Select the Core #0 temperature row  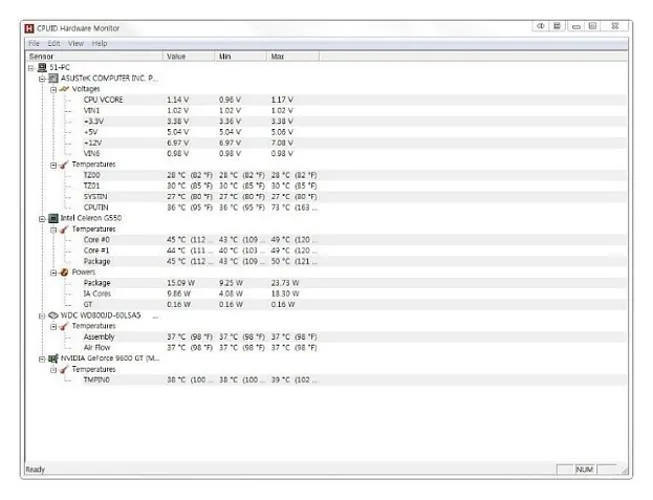(326, 240)
